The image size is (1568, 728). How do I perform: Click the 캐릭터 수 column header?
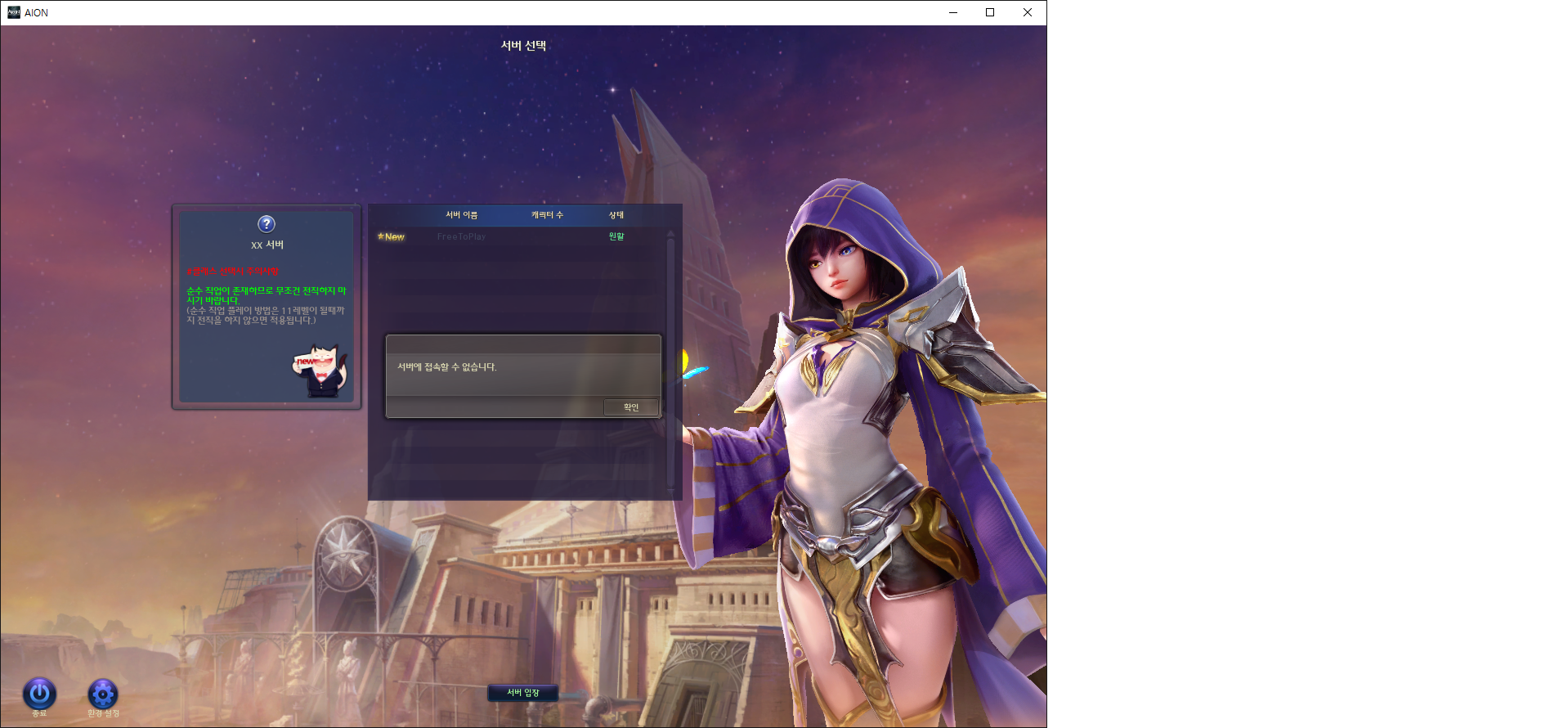pos(547,215)
